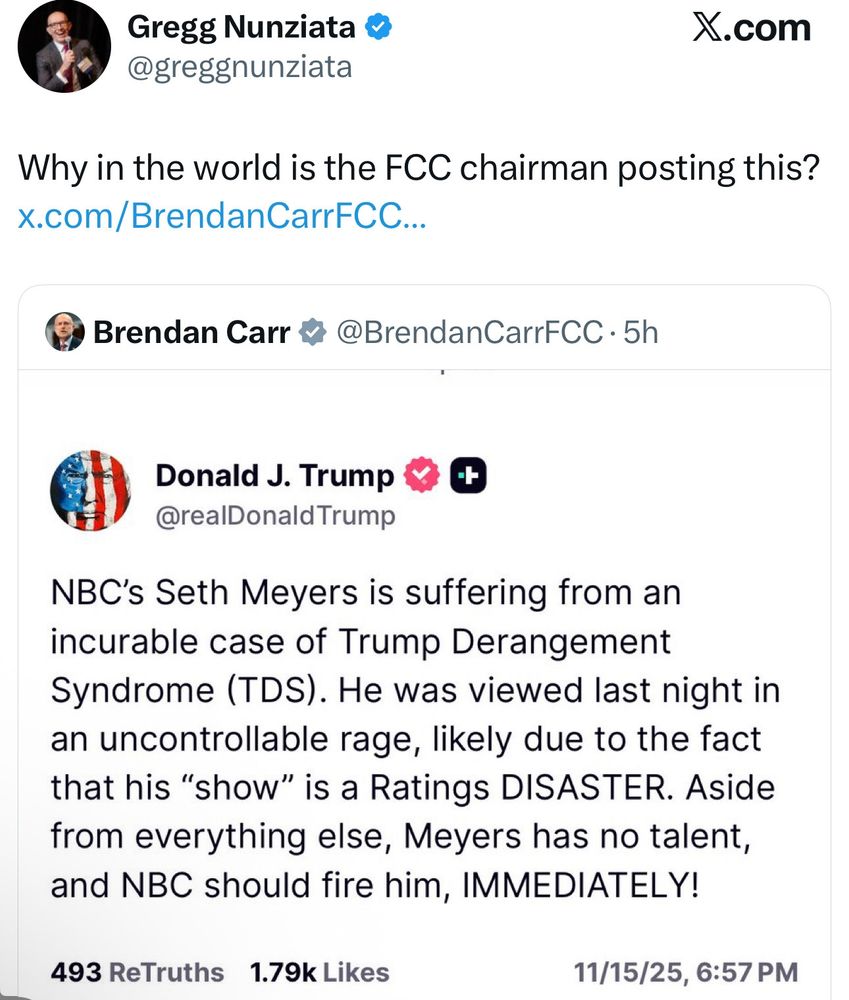Image resolution: width=849 pixels, height=1000 pixels.
Task: Open the Brendan Carr display name
Action: tap(191, 332)
